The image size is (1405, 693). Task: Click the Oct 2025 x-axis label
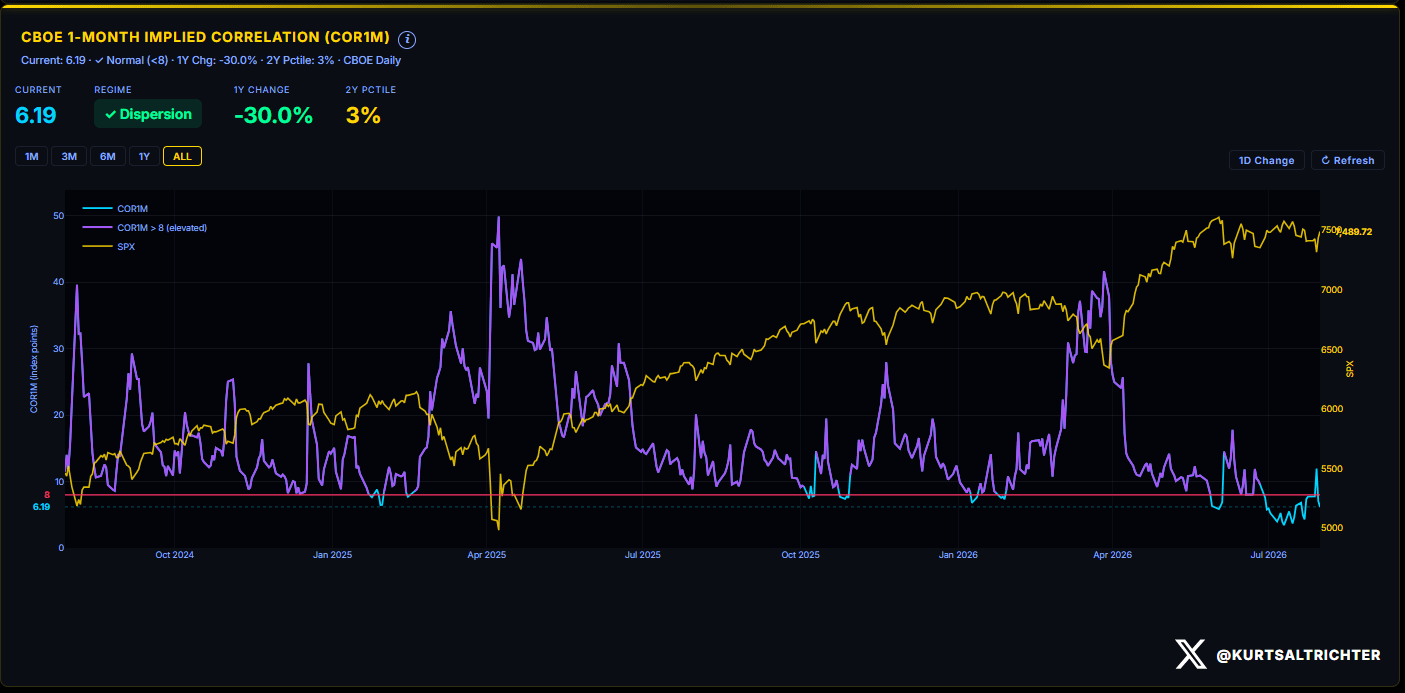(800, 554)
